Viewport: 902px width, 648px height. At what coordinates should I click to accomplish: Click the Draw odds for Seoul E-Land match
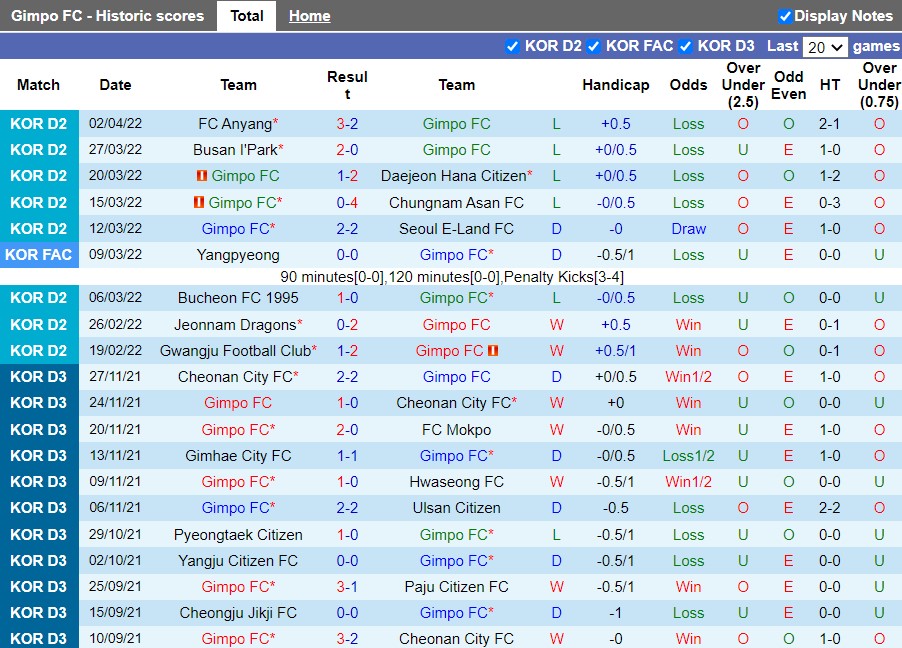688,228
